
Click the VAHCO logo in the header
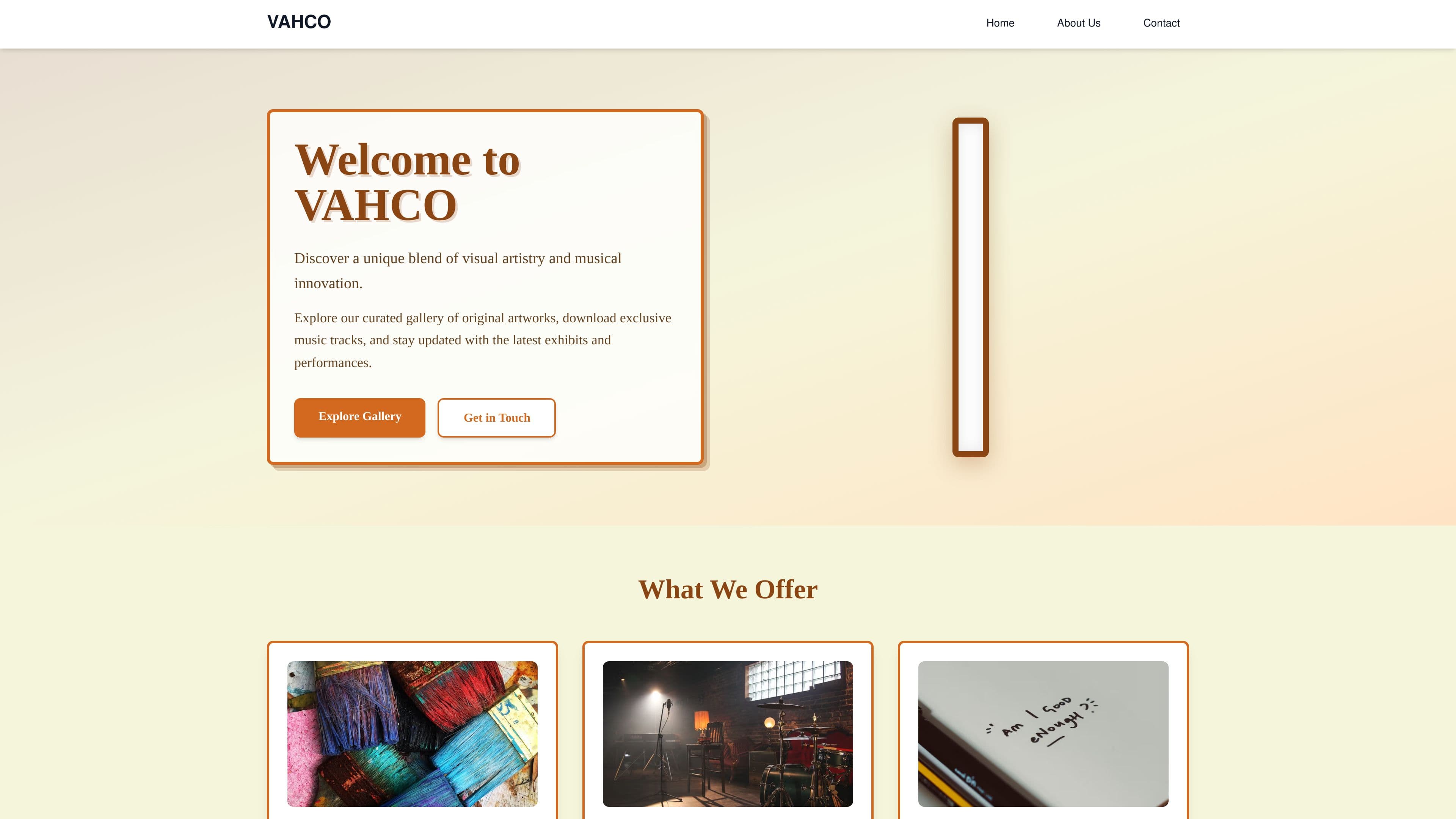pyautogui.click(x=298, y=22)
